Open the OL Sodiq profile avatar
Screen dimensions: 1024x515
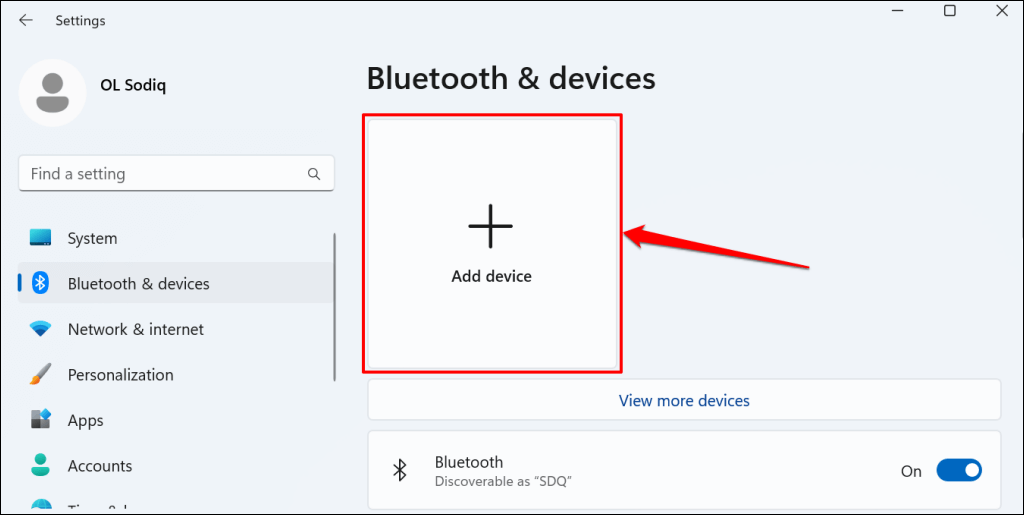pos(52,93)
